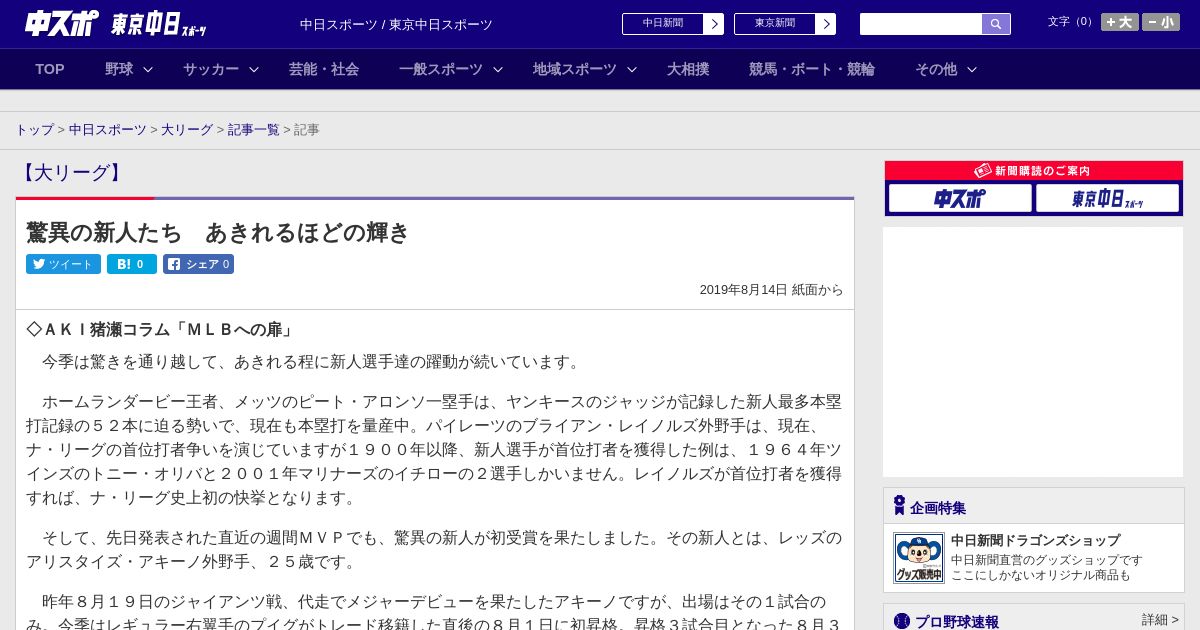This screenshot has height=630, width=1200.
Task: Open the 中日新聞 link button
Action: (x=663, y=24)
